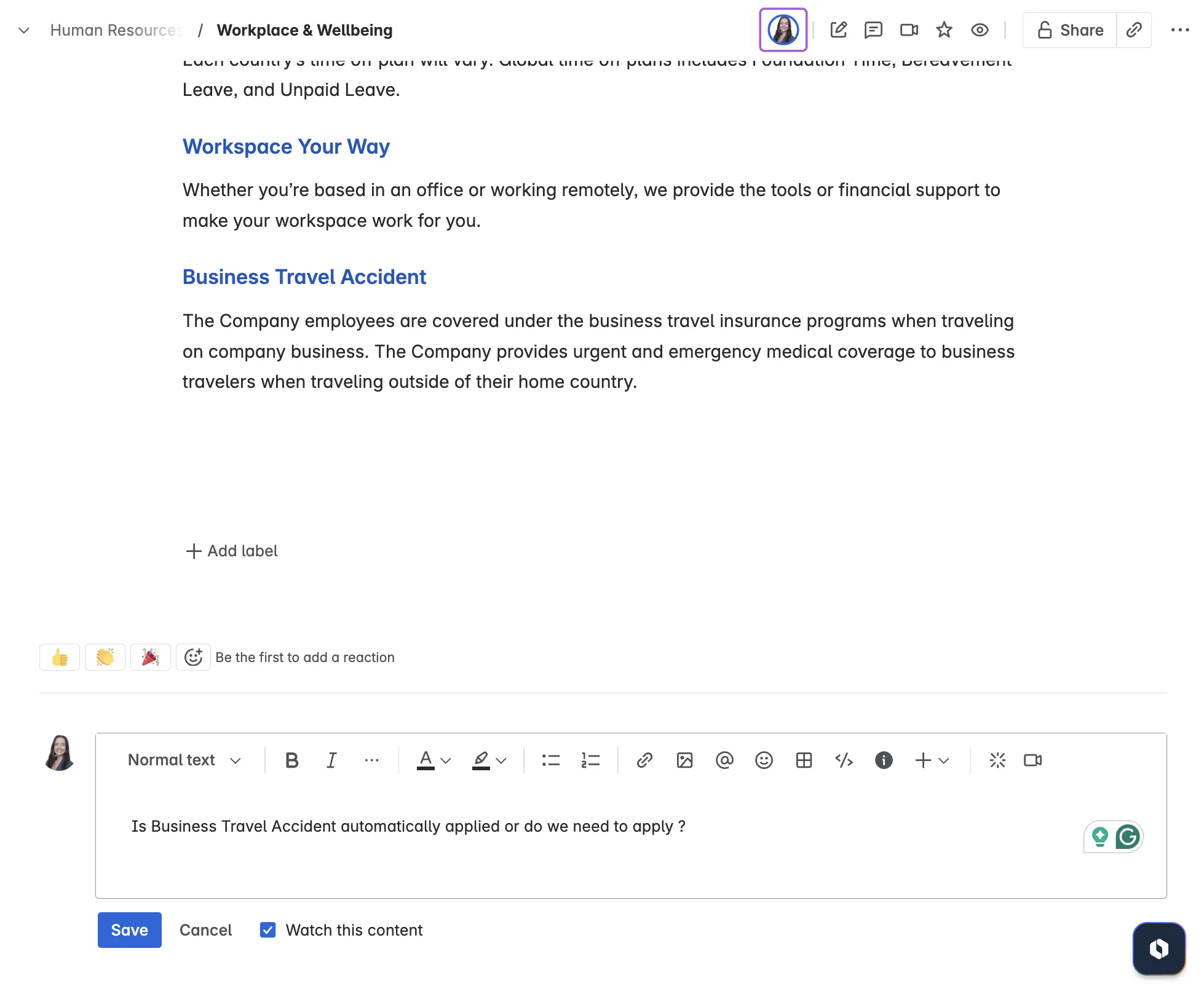Open the more actions ellipsis menu
This screenshot has width=1204, height=986.
pyautogui.click(x=1179, y=30)
